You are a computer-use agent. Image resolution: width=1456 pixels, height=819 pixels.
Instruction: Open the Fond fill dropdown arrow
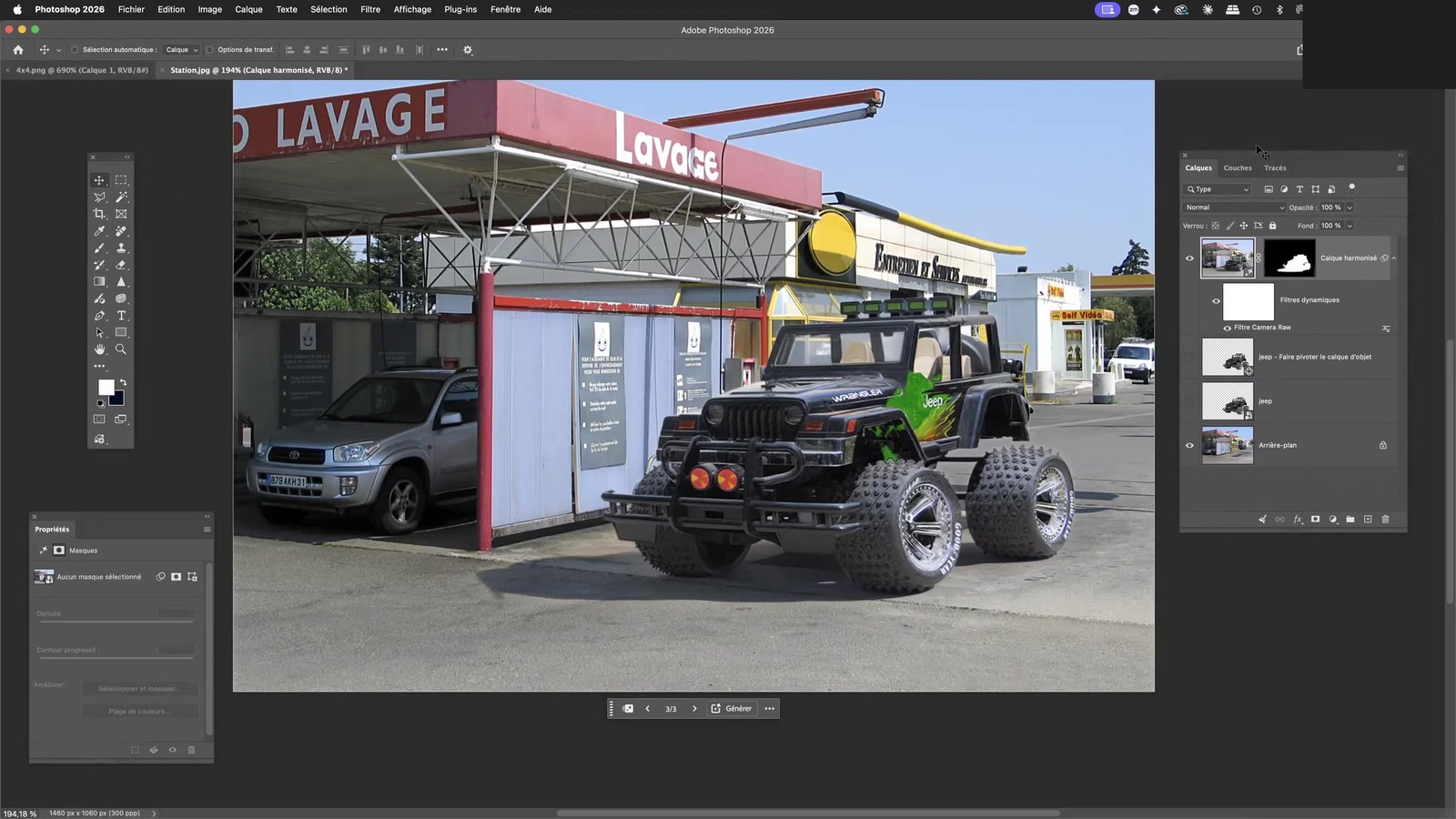click(x=1350, y=226)
